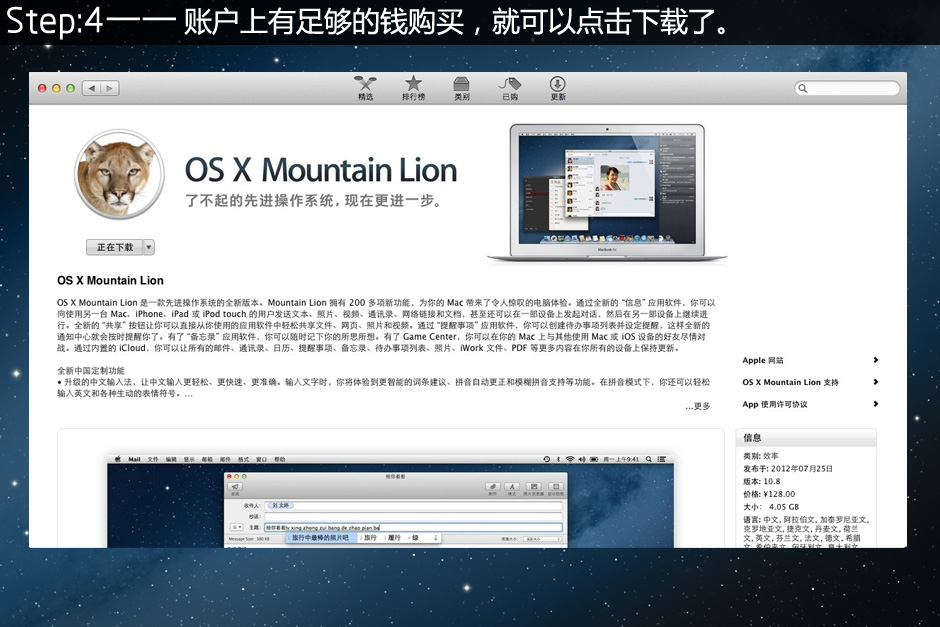Image resolution: width=940 pixels, height=627 pixels.
Task: Go forward with the right arrow button
Action: point(110,88)
